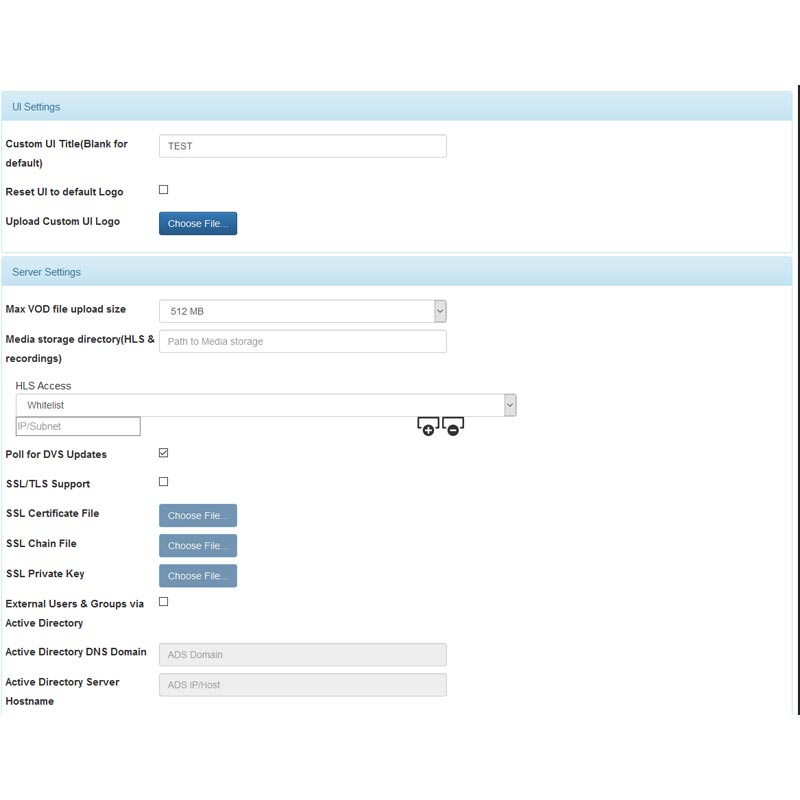Viewport: 800px width, 800px height.
Task: Expand the HLS Access Whitelist dropdown
Action: (265, 405)
